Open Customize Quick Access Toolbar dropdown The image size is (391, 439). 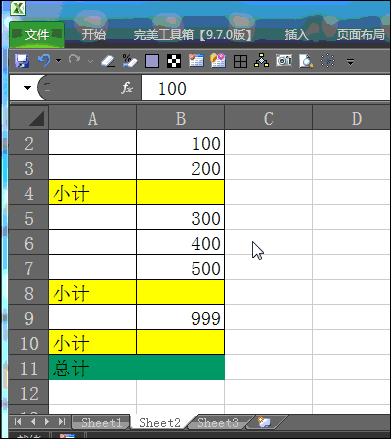350,62
